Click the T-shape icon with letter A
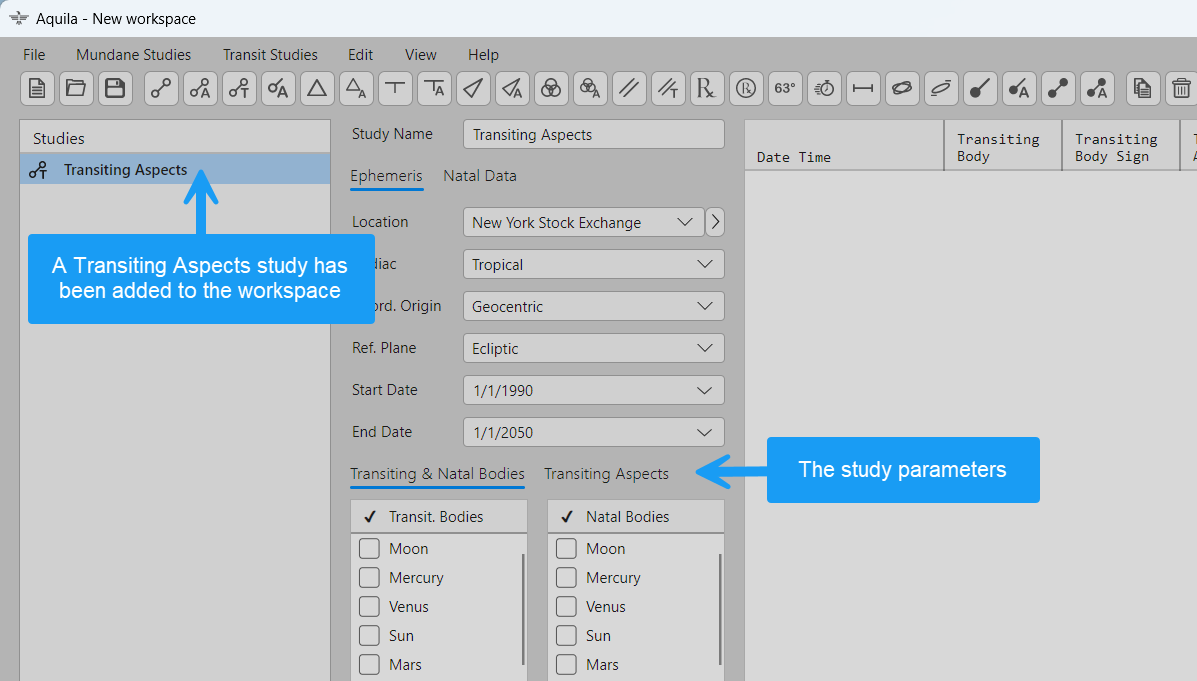The height and width of the screenshot is (681, 1197). point(434,89)
